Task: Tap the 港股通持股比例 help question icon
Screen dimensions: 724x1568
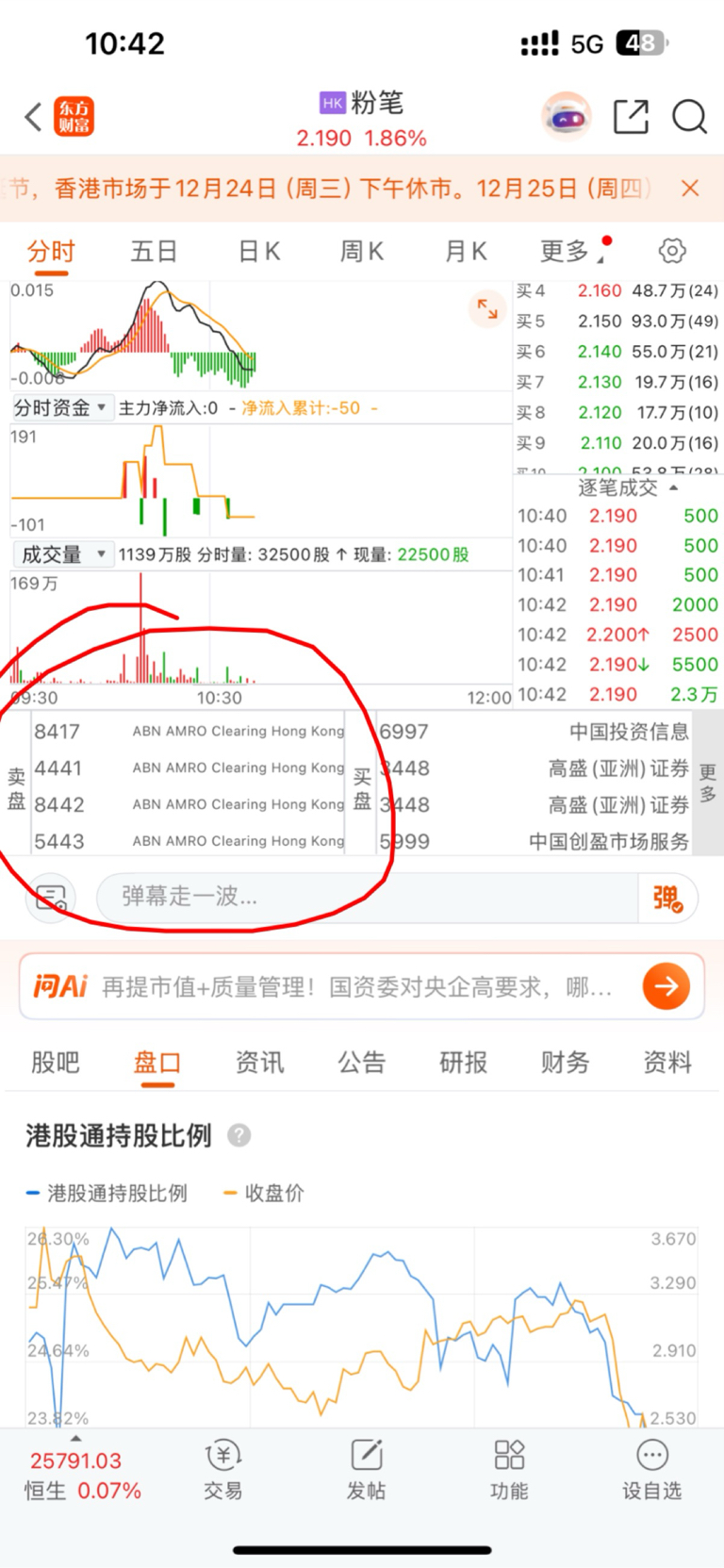Action: click(x=239, y=1135)
